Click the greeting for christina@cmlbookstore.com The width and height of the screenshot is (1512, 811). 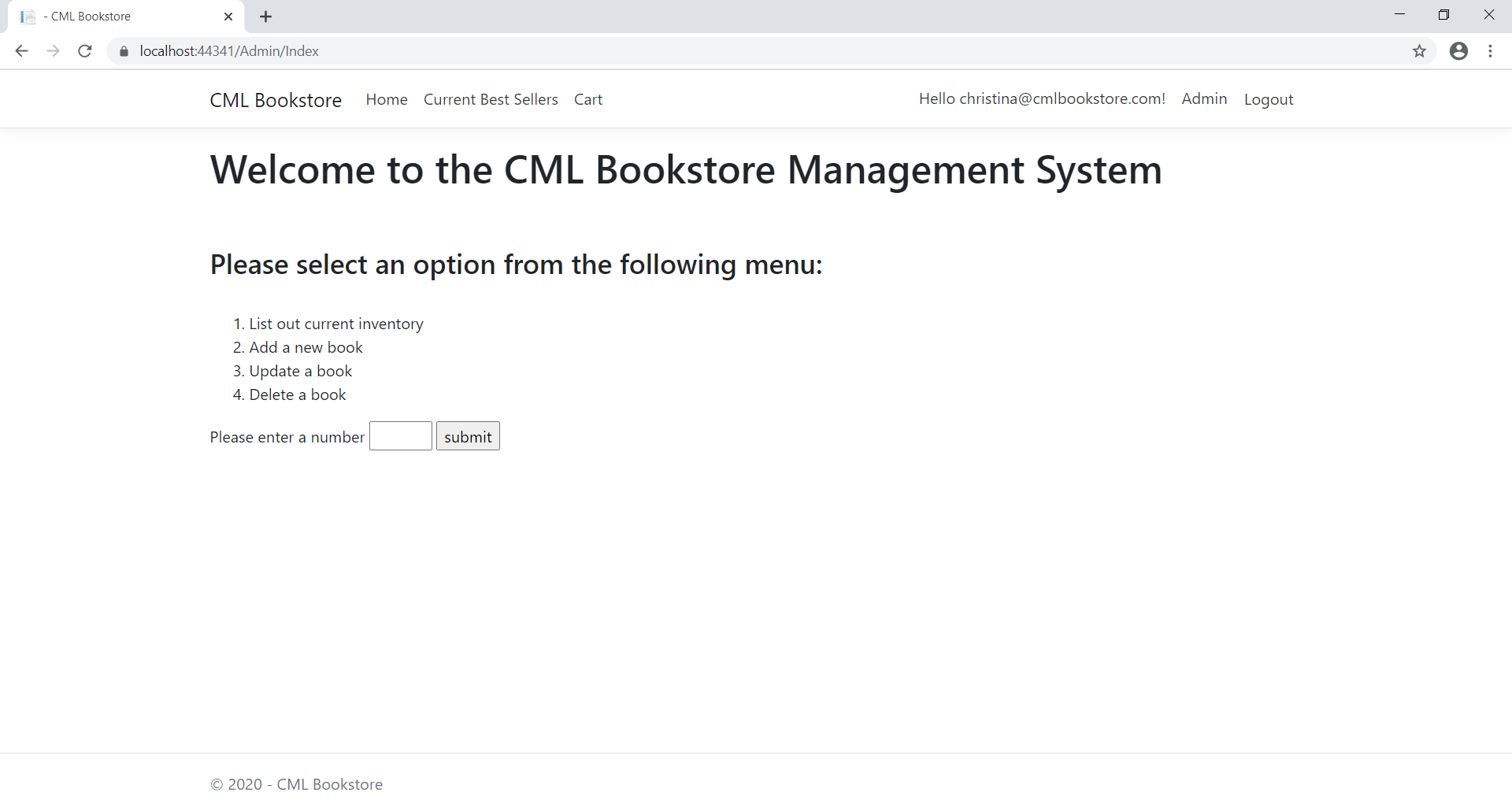[x=1041, y=98]
